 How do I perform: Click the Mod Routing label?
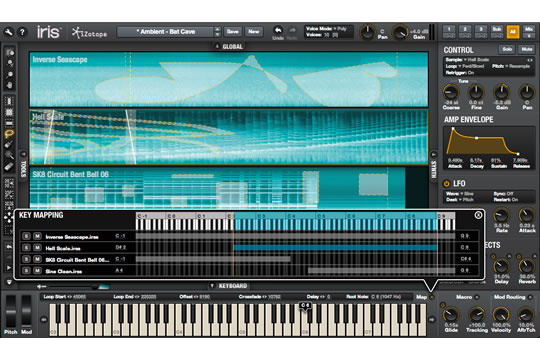(509, 297)
